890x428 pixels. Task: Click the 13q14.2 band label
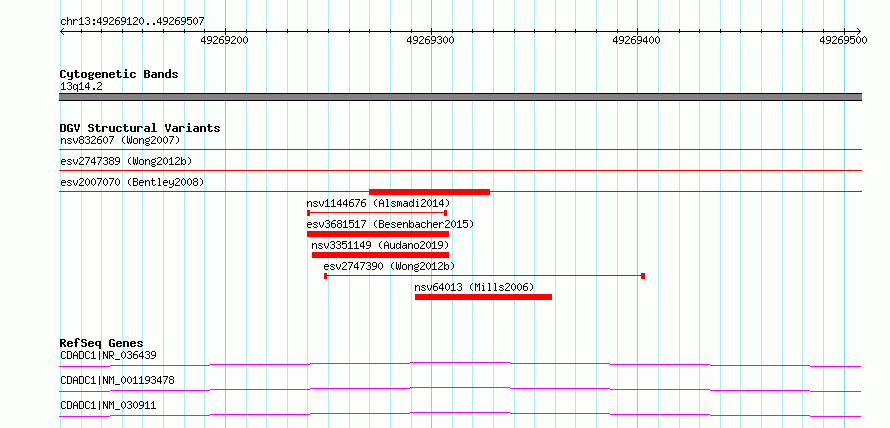(x=81, y=87)
